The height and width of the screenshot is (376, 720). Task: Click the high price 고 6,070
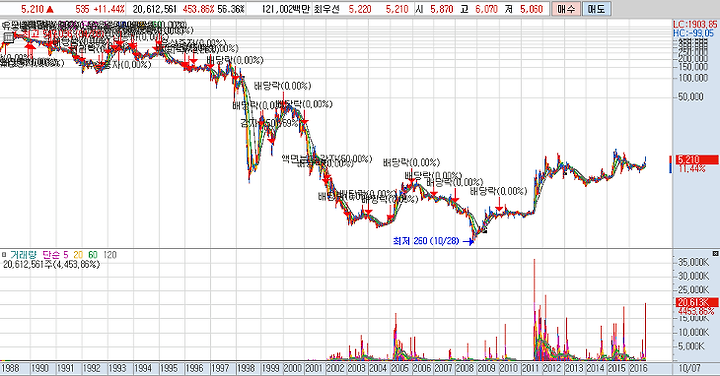click(x=479, y=9)
